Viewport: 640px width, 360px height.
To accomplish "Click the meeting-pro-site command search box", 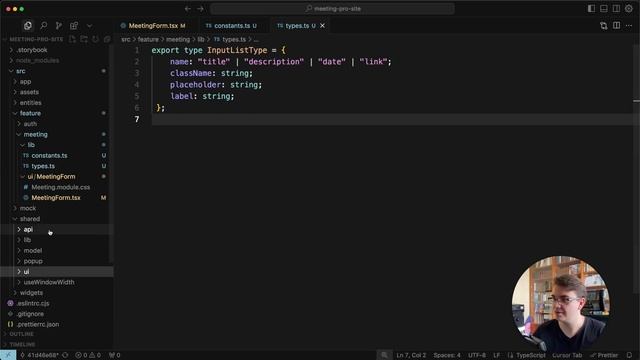I will [x=332, y=9].
